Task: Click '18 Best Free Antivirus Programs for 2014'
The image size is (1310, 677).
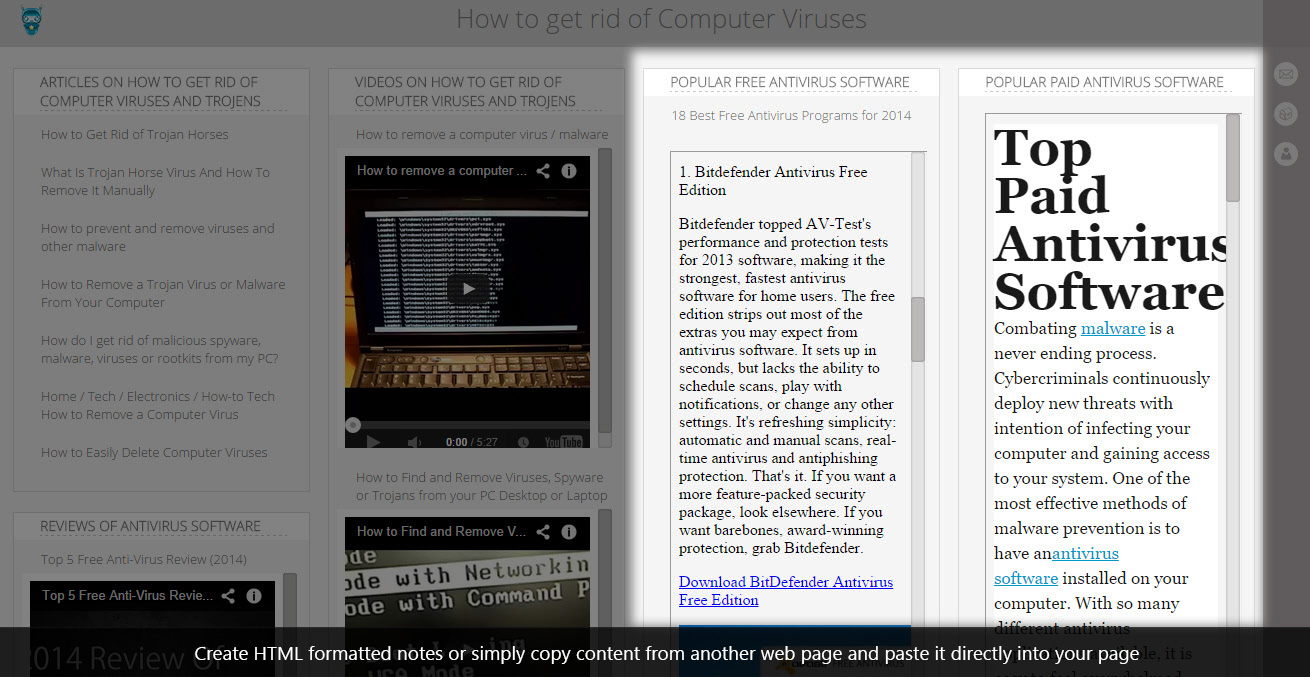Action: pos(791,116)
